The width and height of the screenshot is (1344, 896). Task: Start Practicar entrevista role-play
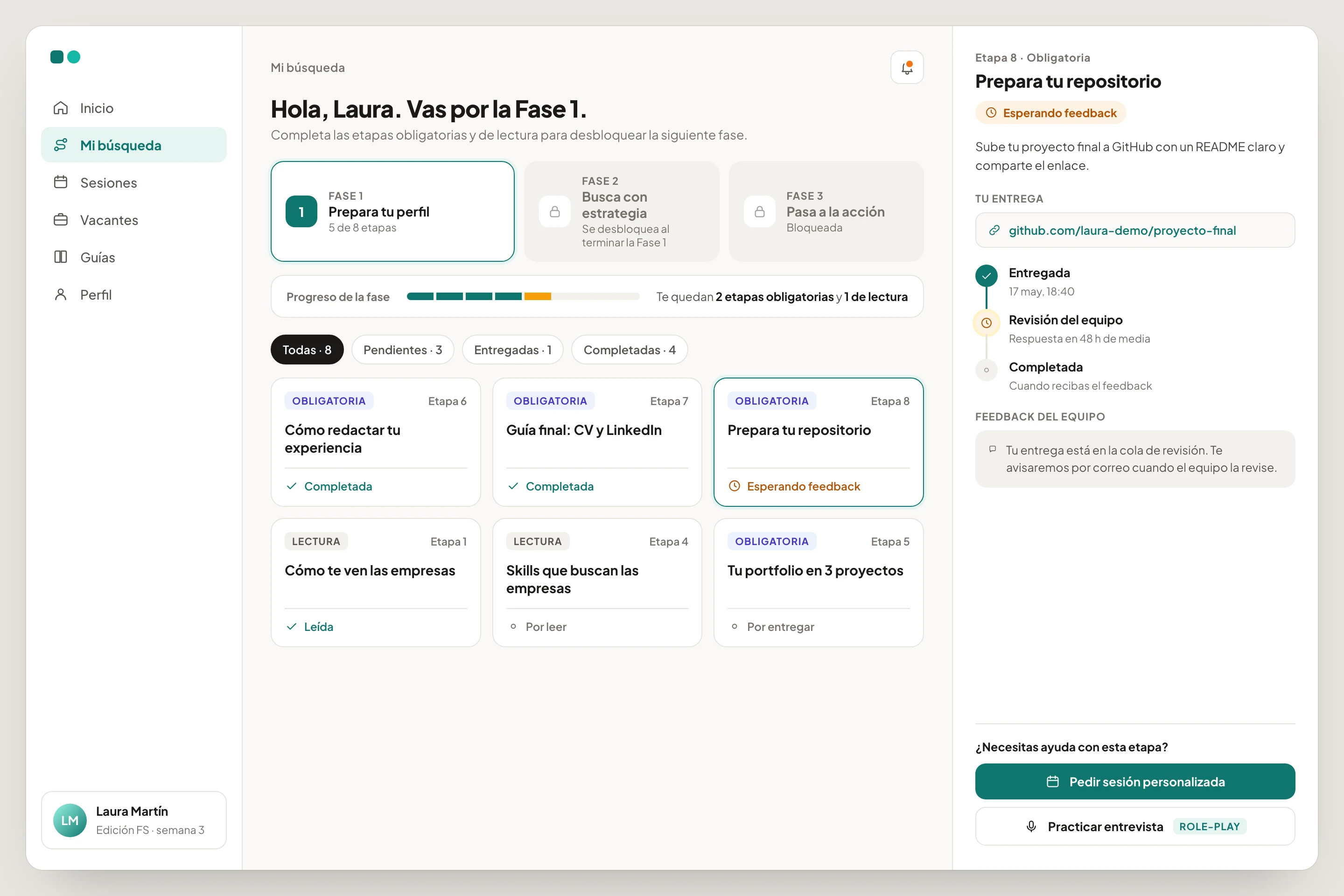(x=1135, y=826)
